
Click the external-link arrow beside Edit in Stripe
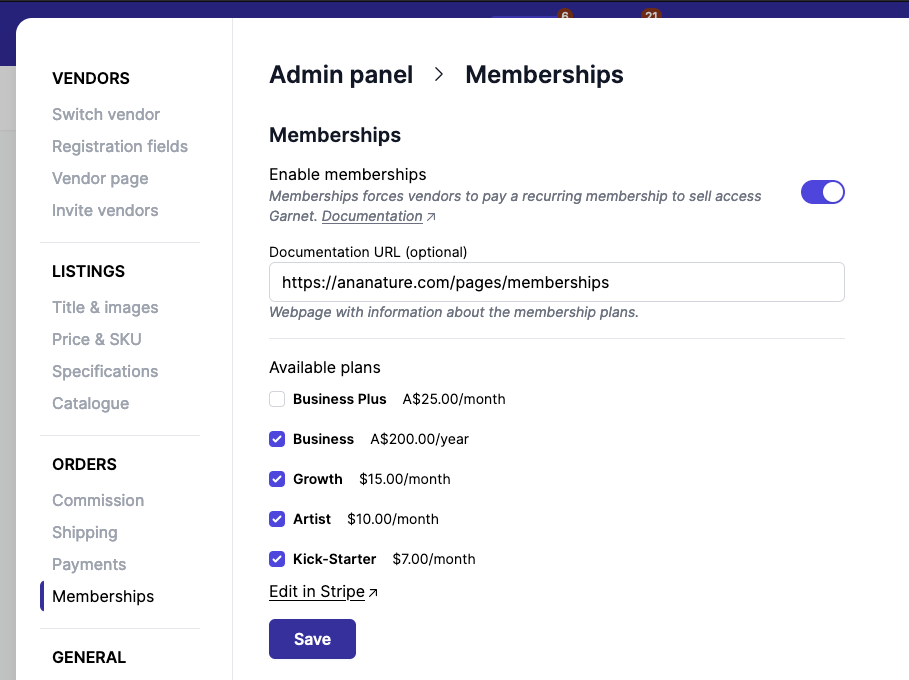click(372, 591)
